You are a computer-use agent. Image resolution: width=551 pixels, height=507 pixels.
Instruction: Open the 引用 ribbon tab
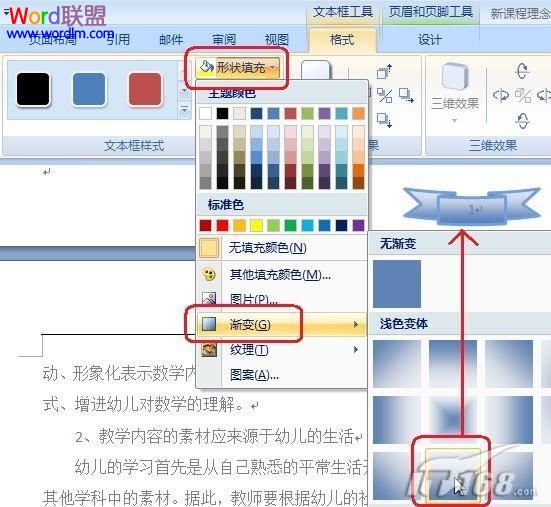pyautogui.click(x=118, y=39)
